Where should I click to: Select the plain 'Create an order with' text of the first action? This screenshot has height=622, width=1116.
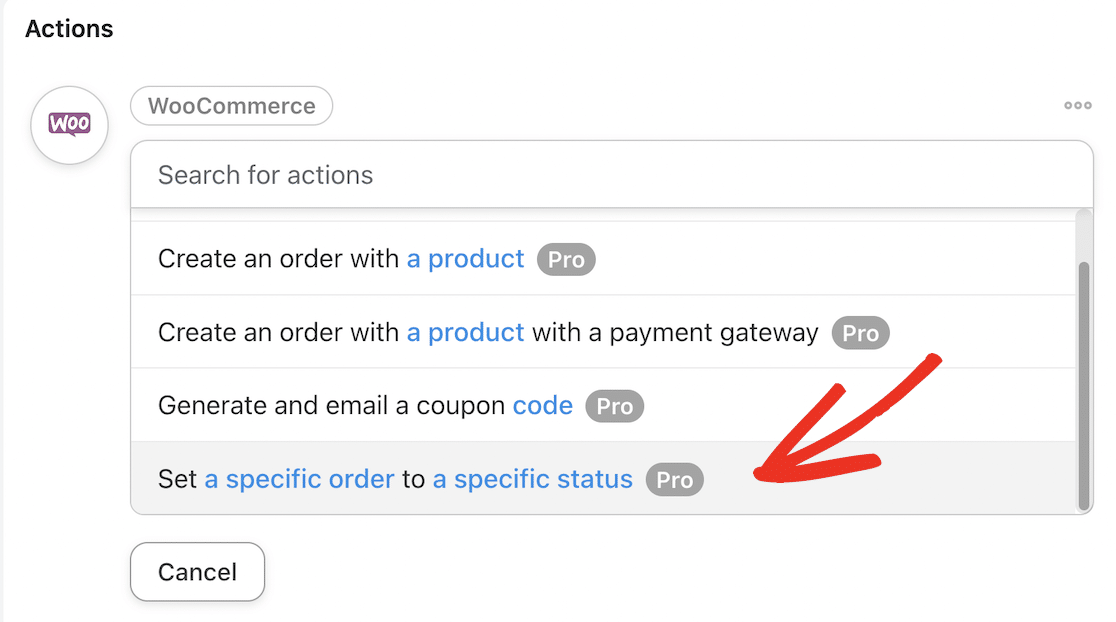point(279,259)
